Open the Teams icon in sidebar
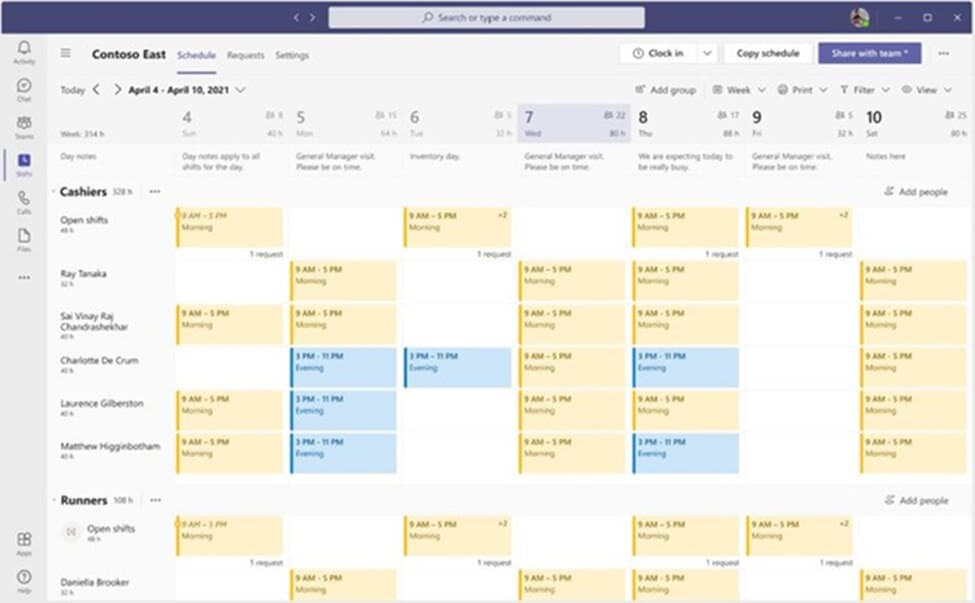The image size is (975, 603). click(x=24, y=127)
